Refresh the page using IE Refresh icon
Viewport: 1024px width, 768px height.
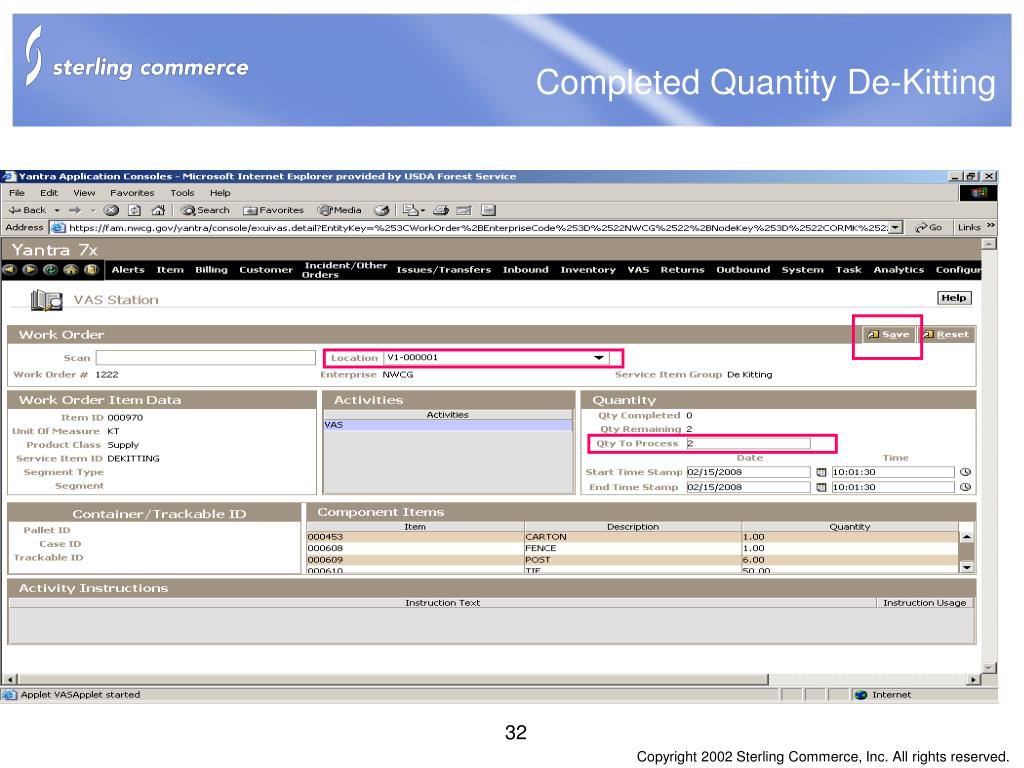pos(135,210)
